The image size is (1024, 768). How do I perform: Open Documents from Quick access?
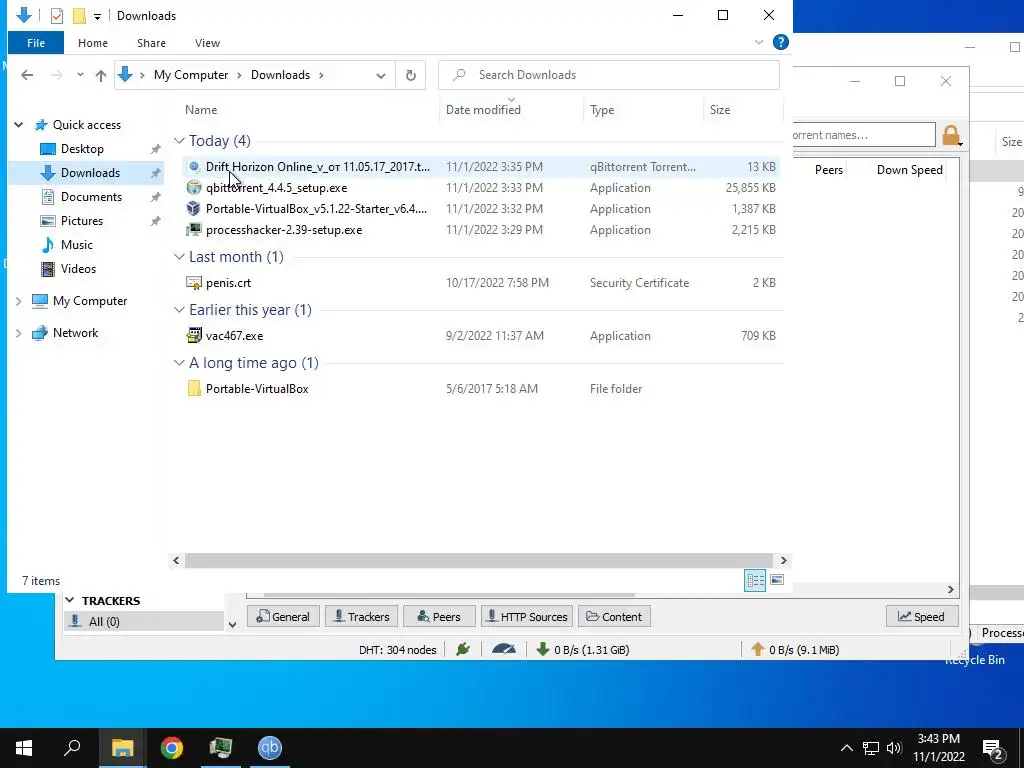[91, 197]
